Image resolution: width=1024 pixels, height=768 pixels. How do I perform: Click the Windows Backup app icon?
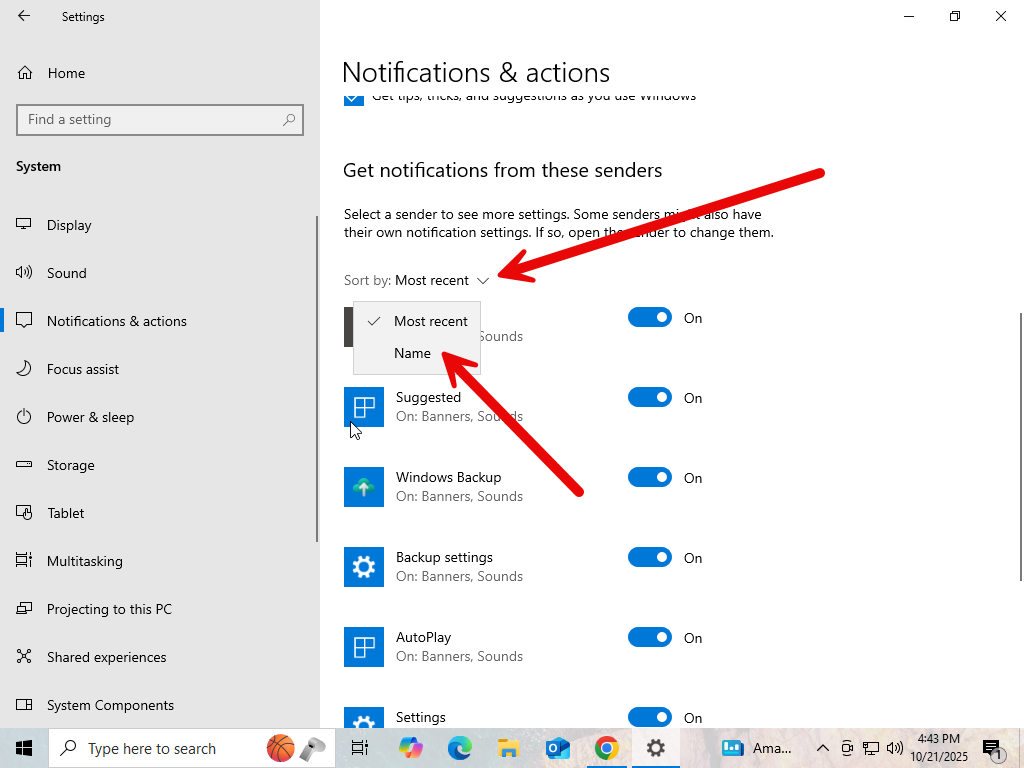click(364, 487)
